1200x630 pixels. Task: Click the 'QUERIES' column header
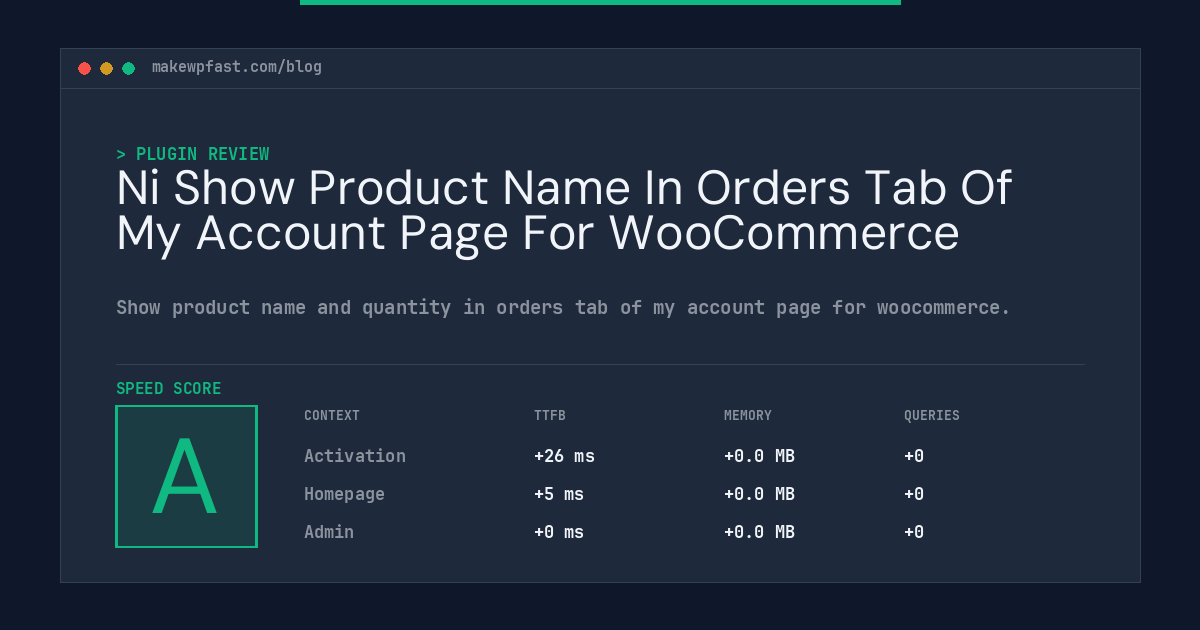coord(932,416)
